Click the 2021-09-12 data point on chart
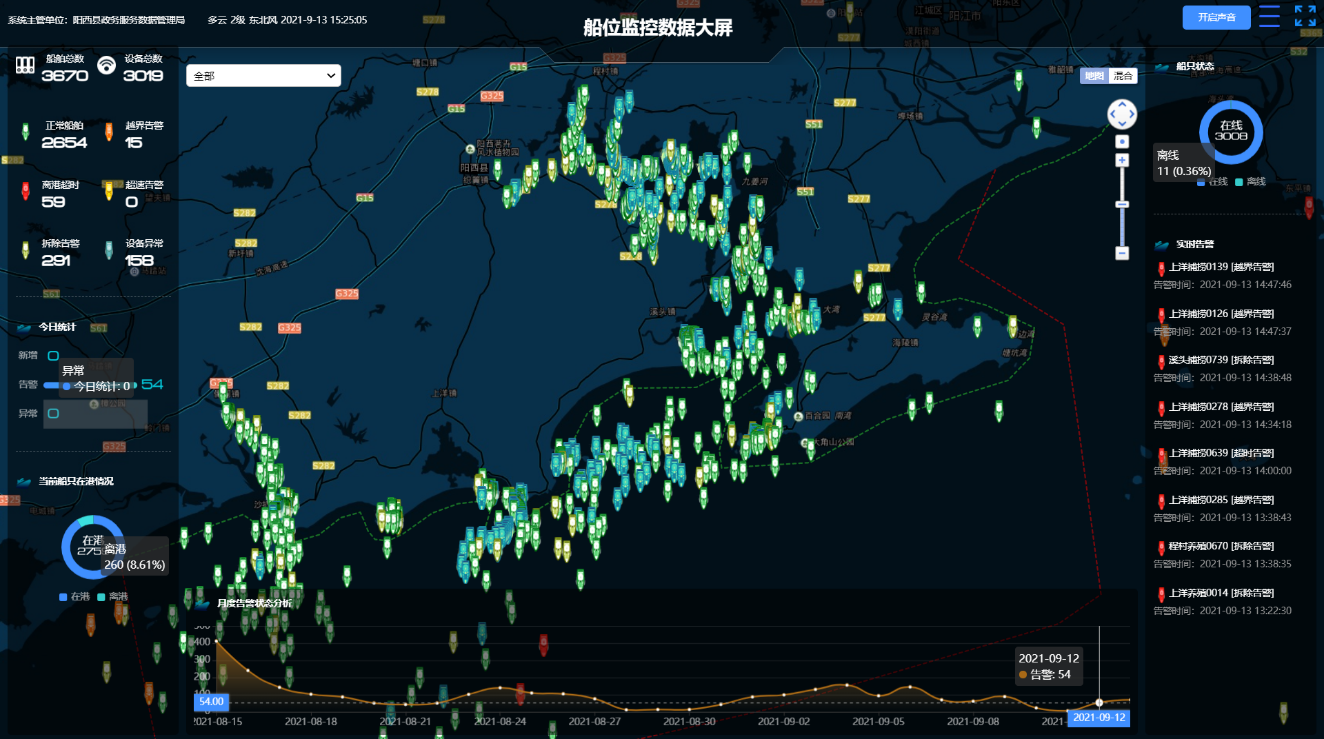 click(x=1099, y=702)
